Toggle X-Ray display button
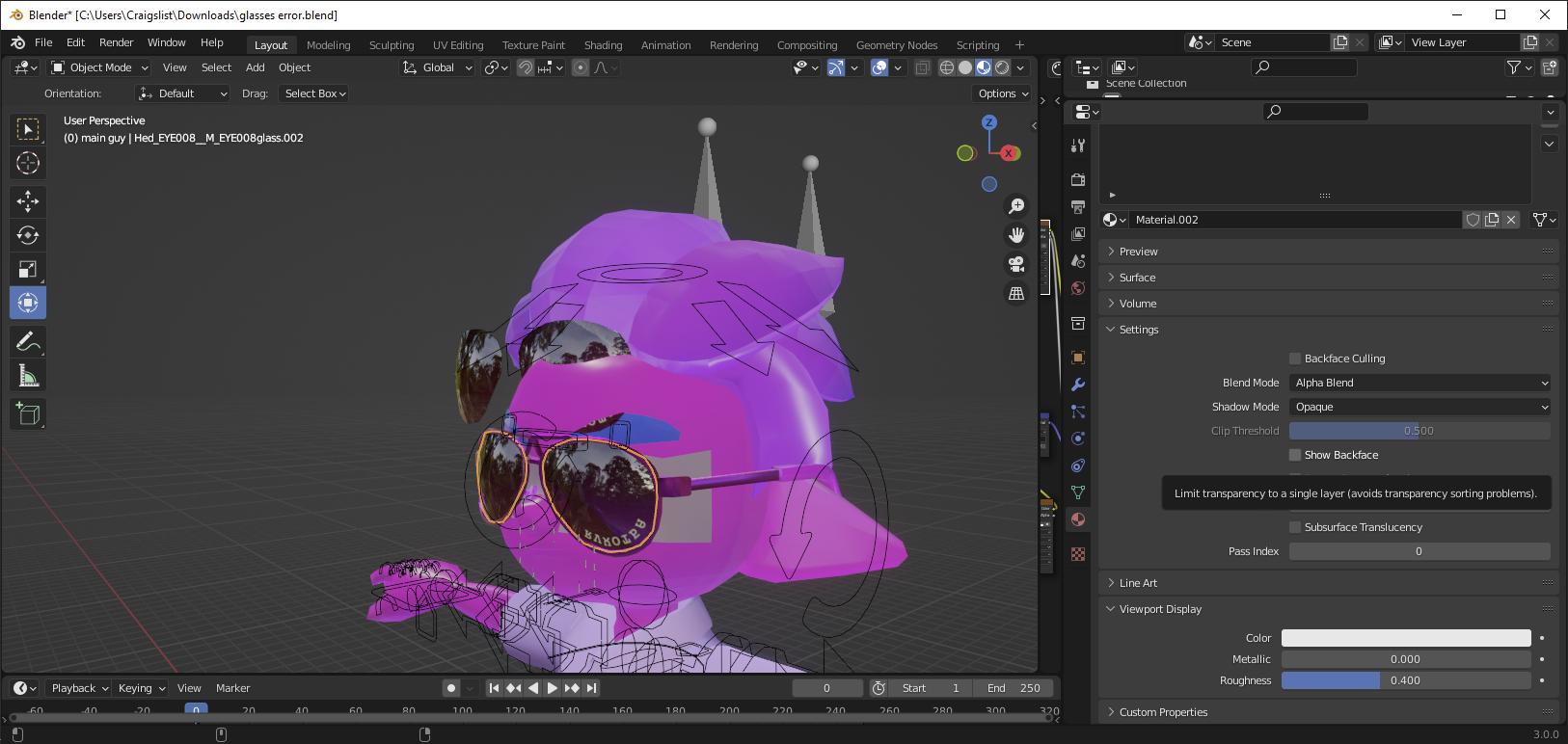 (923, 67)
